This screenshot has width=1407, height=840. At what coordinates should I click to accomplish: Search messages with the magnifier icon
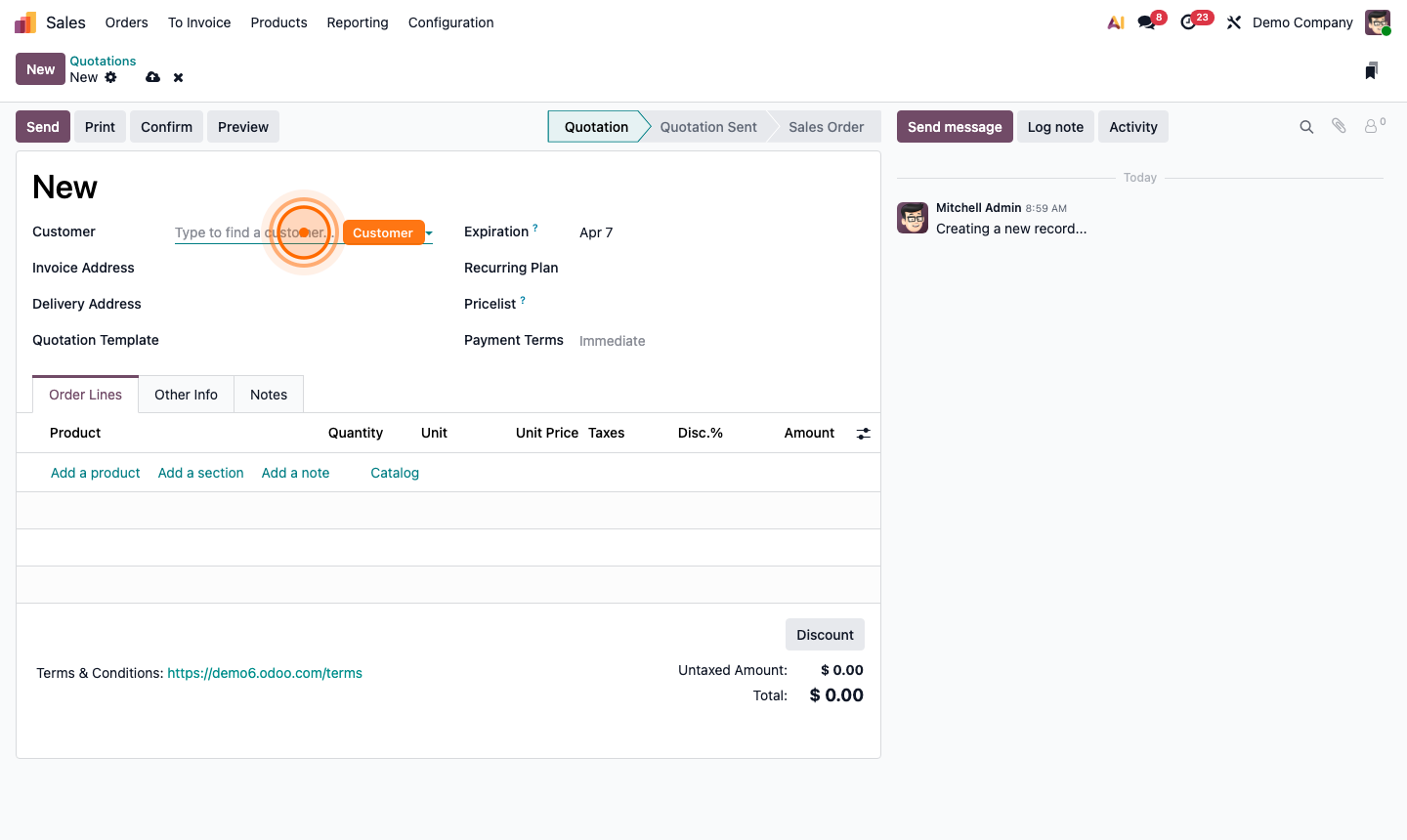(x=1306, y=126)
